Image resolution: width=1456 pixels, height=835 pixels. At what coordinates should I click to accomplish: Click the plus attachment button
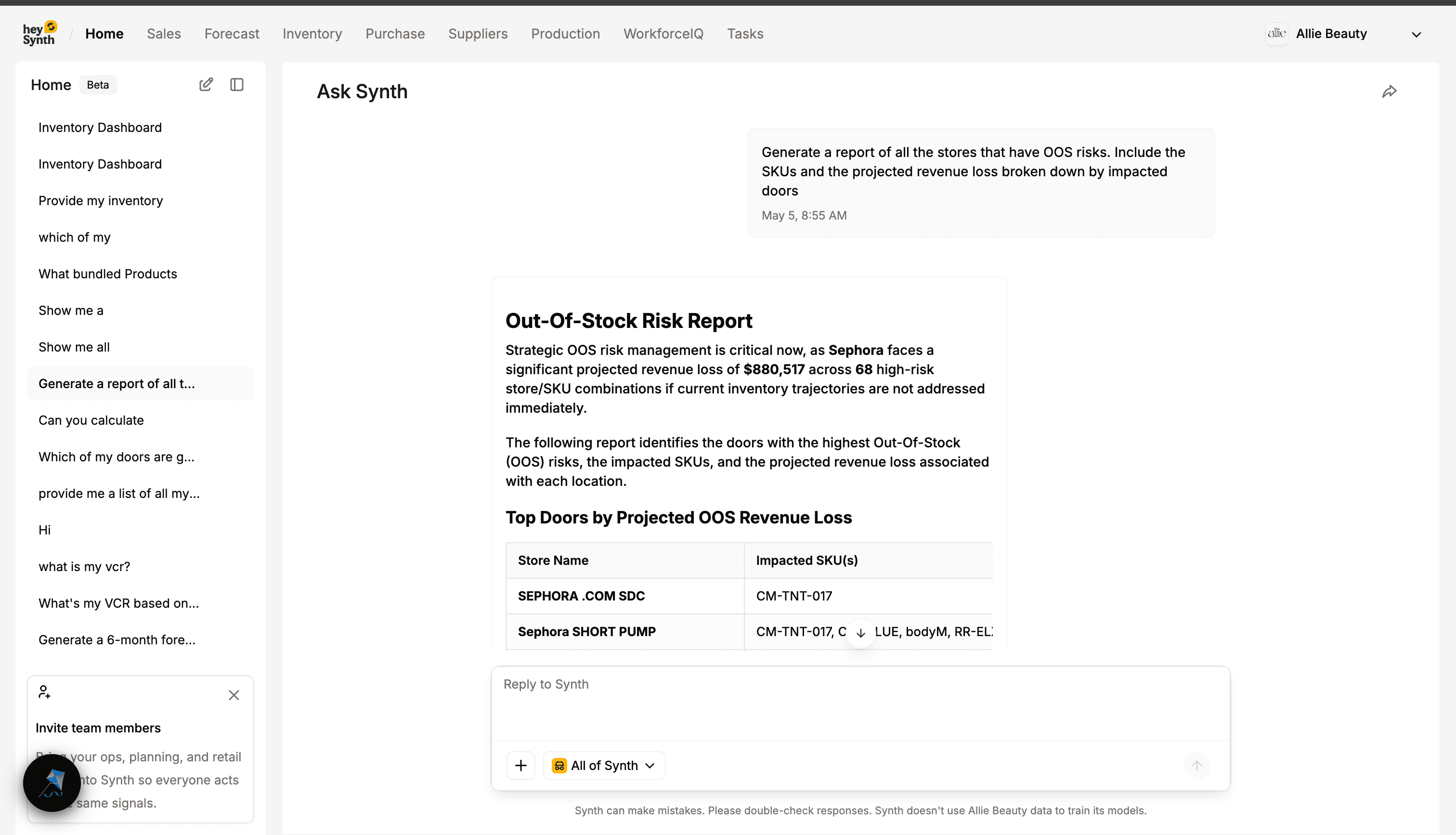tap(520, 765)
